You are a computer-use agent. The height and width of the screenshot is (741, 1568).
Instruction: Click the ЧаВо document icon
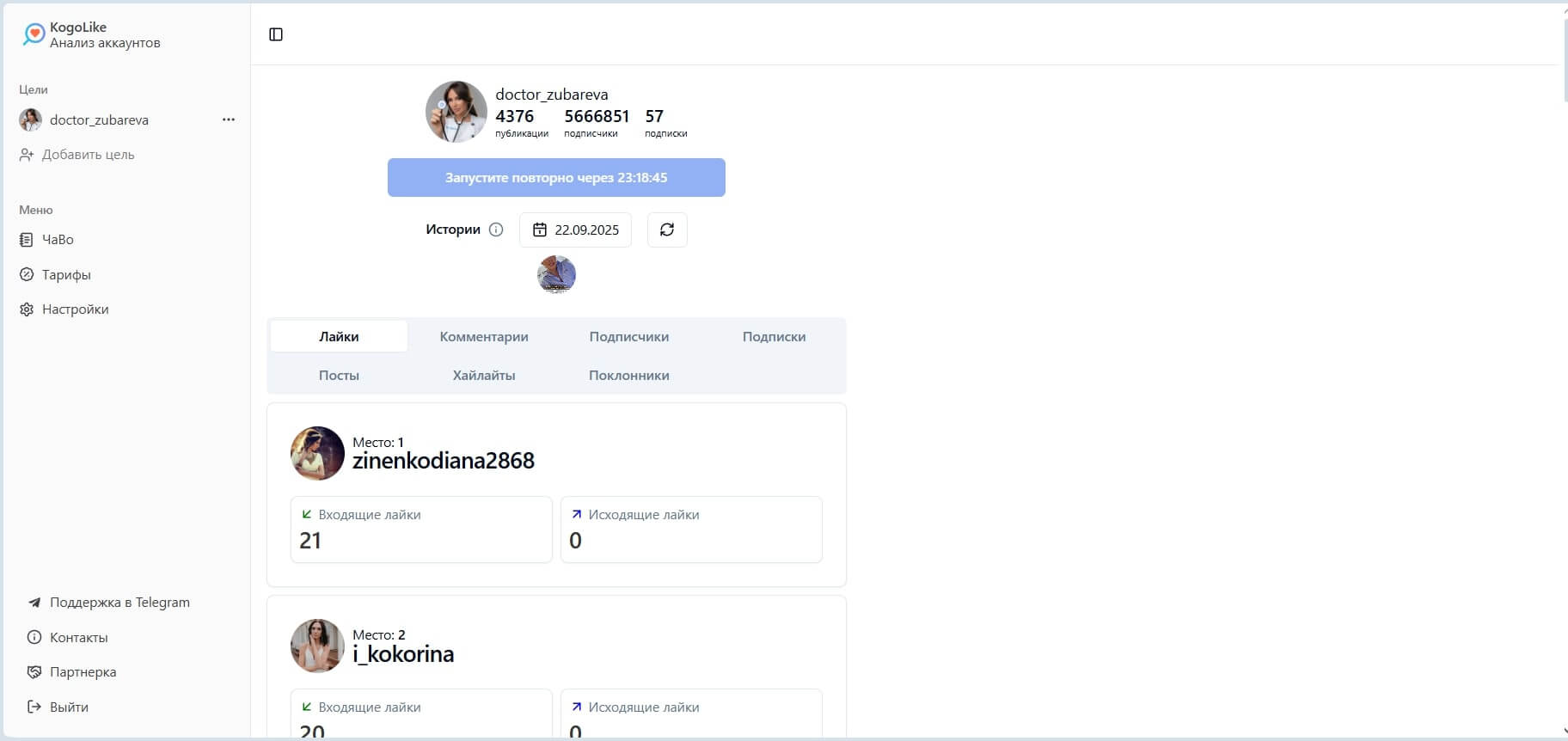coord(27,240)
